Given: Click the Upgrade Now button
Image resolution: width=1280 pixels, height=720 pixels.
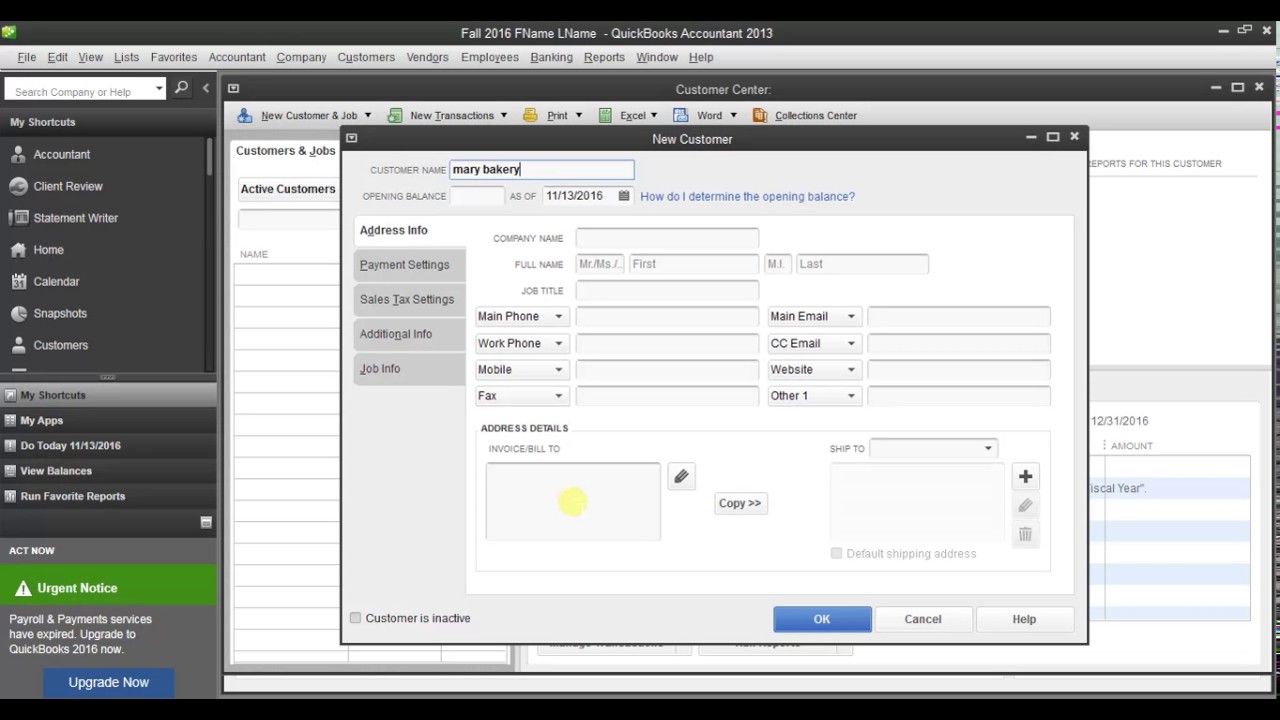Looking at the screenshot, I should point(109,682).
